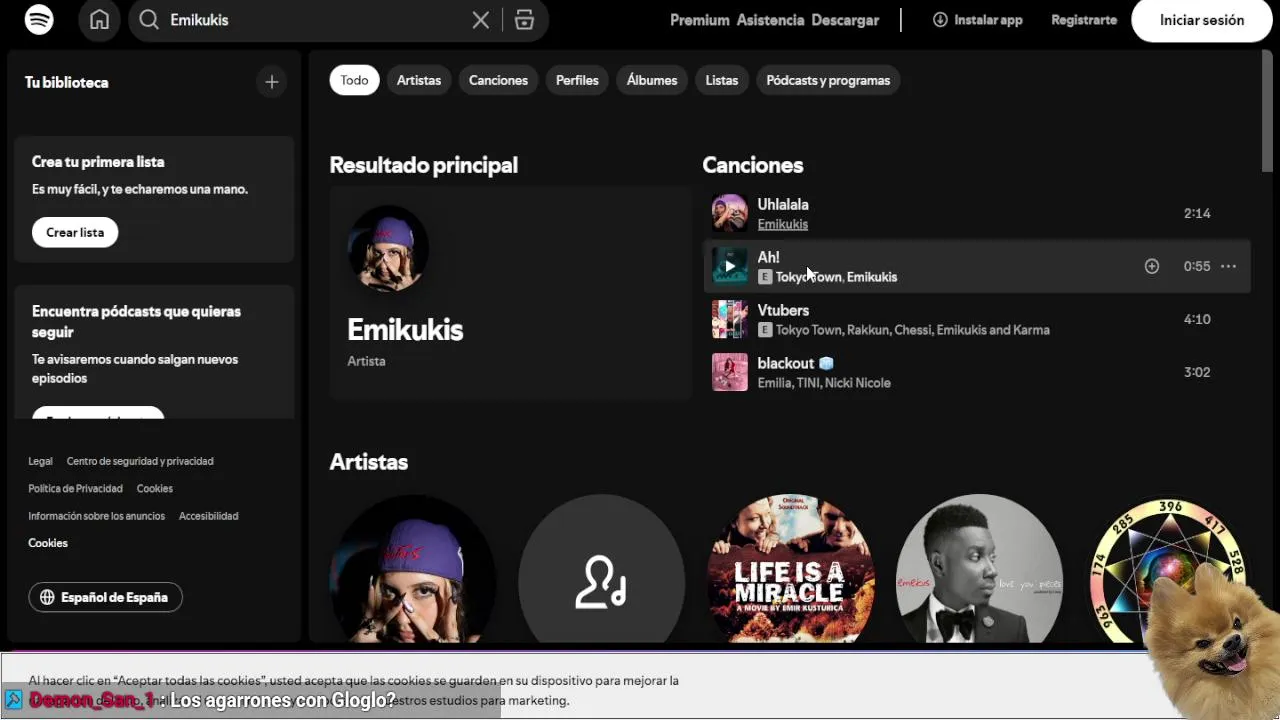Click the bold Cookies footer link
The height and width of the screenshot is (720, 1280).
pos(48,543)
